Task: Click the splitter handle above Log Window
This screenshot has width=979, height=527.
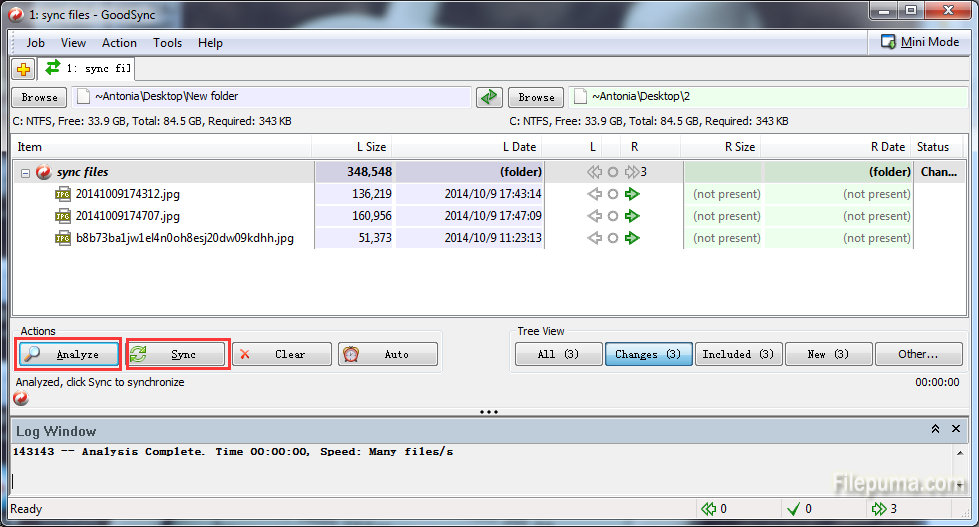Action: tap(489, 412)
